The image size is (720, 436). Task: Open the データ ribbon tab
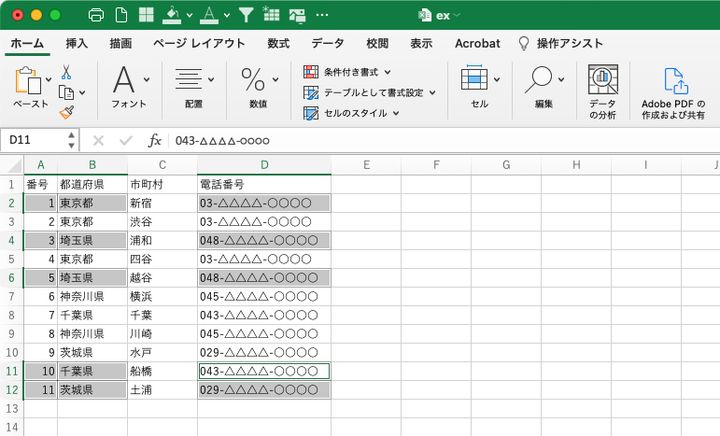pos(328,44)
